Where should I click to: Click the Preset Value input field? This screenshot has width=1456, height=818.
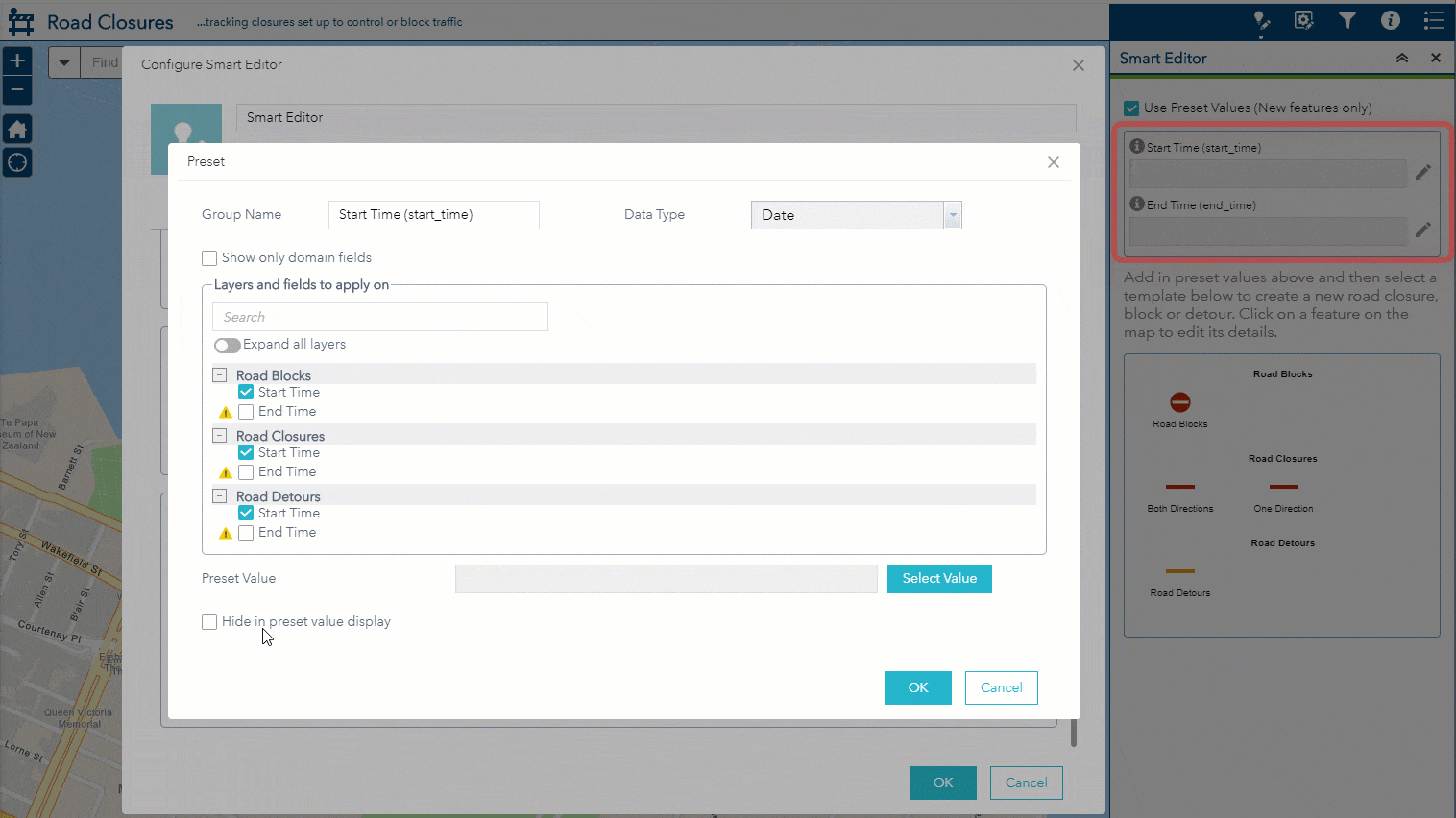[x=667, y=579]
